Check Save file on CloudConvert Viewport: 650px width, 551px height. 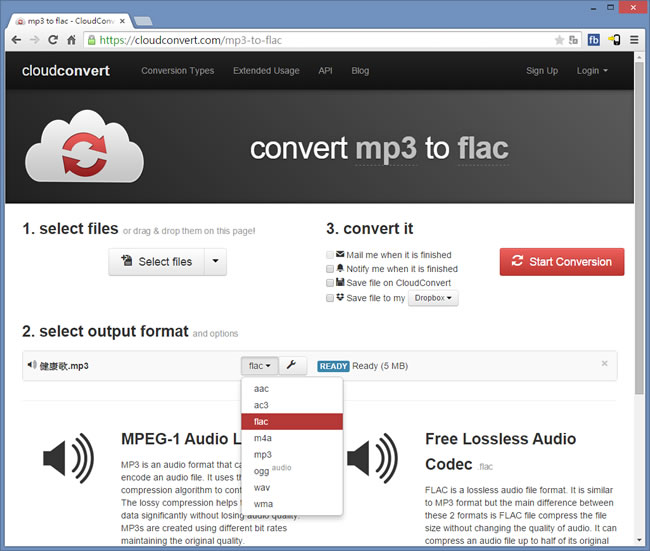pyautogui.click(x=330, y=283)
